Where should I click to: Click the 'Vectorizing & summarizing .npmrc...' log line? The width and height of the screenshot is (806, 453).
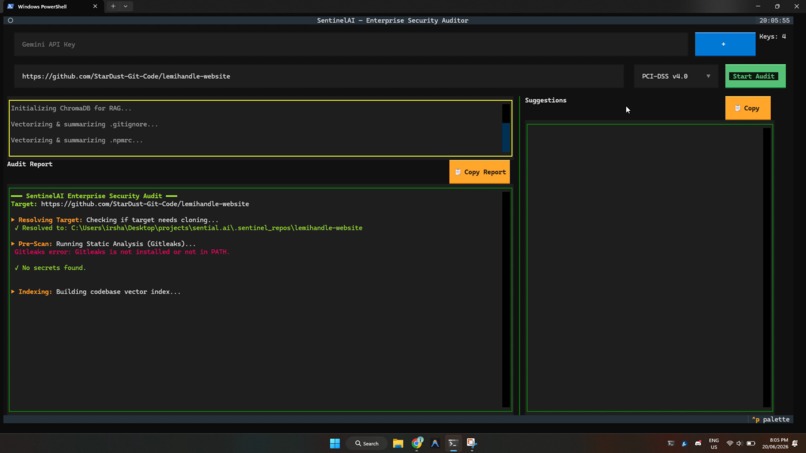(77, 140)
